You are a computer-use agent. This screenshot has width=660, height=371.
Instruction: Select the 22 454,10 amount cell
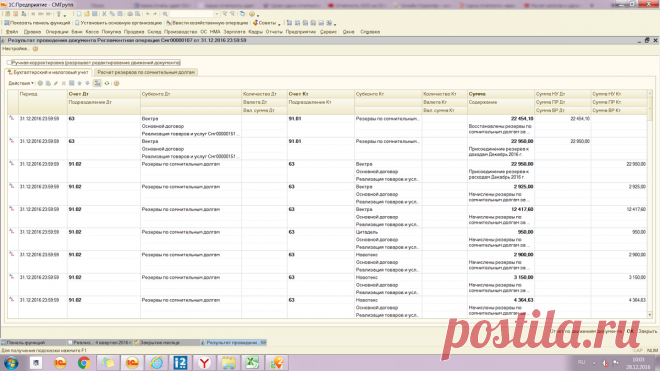tap(500, 119)
